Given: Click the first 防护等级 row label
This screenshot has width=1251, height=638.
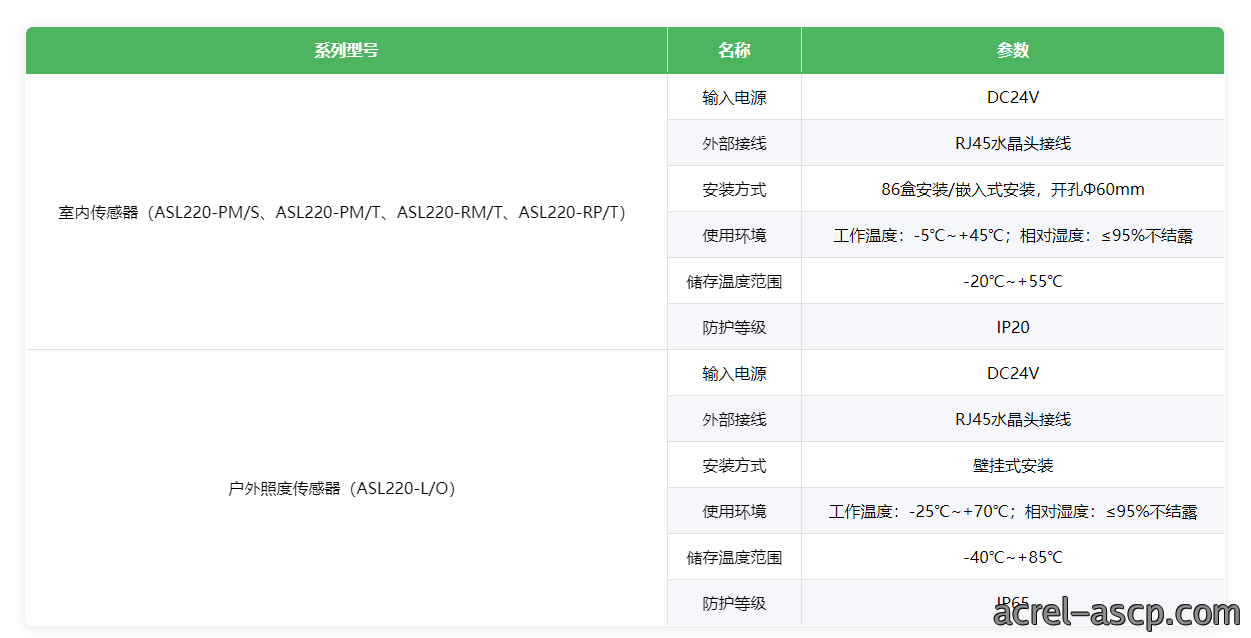Looking at the screenshot, I should (734, 327).
